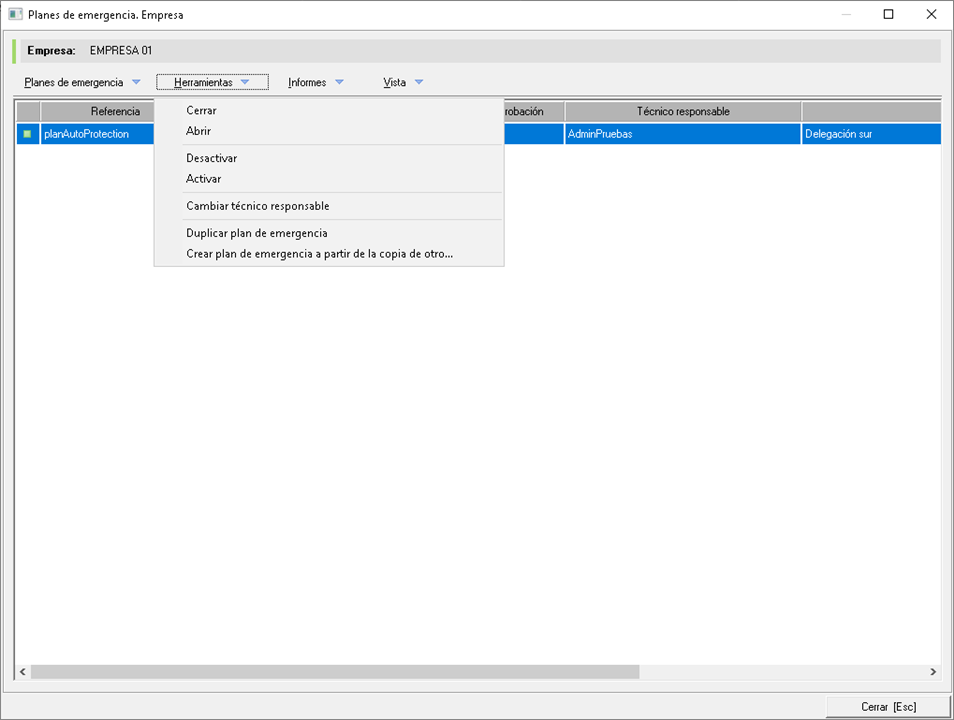Click the horizontal scrollbar right arrow
Viewport: 954px width, 720px height.
click(x=933, y=672)
